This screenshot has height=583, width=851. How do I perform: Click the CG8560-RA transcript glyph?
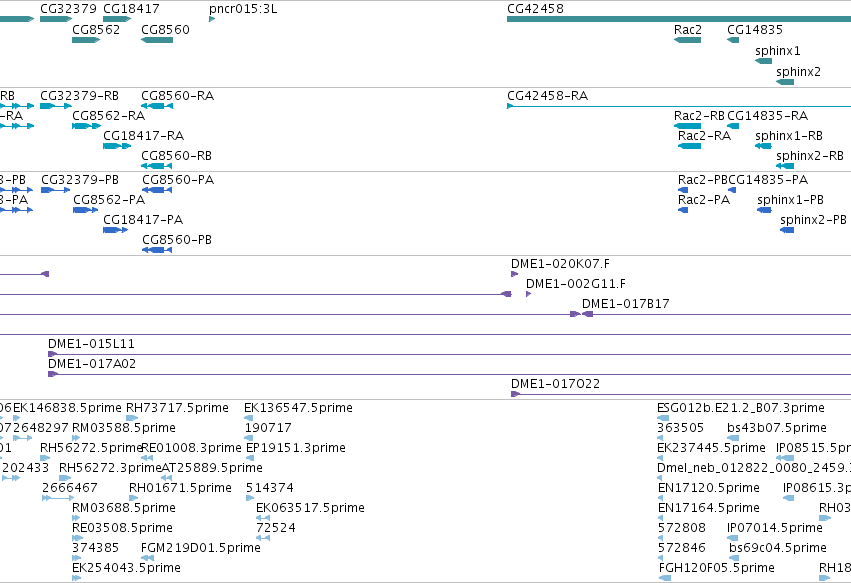click(x=157, y=106)
